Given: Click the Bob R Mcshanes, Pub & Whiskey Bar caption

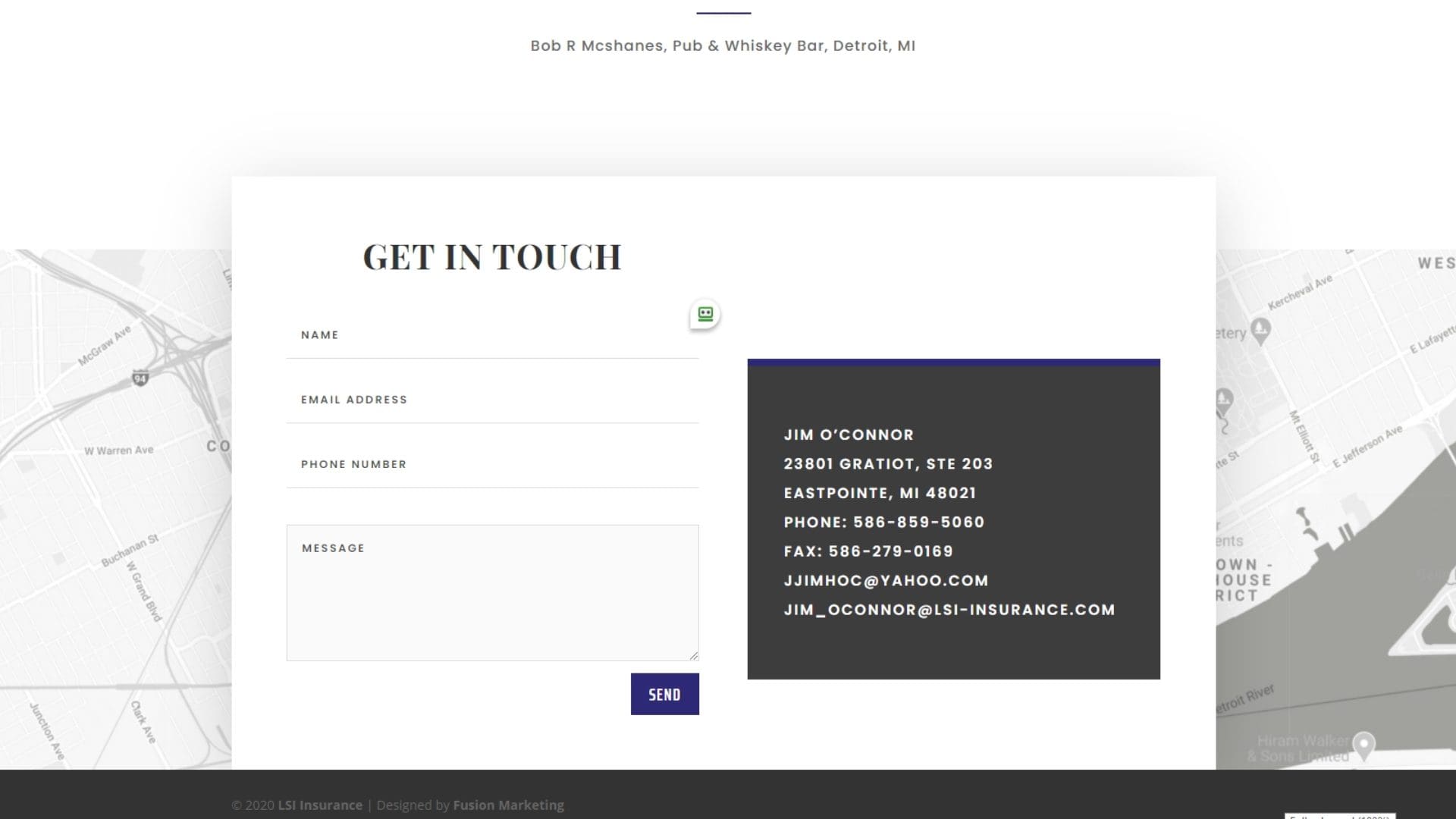Looking at the screenshot, I should coord(723,45).
